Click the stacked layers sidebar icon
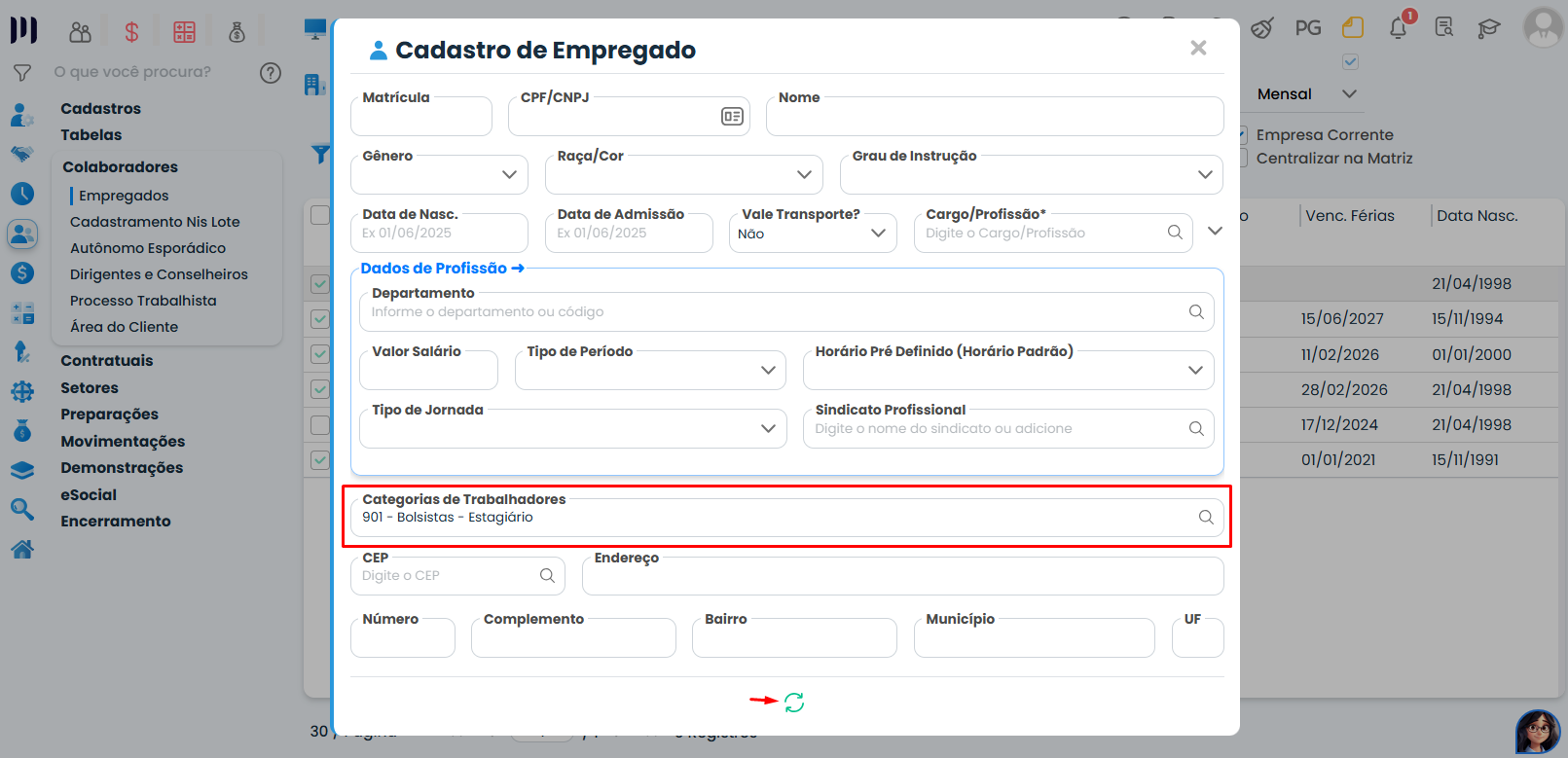Image resolution: width=1568 pixels, height=758 pixels. pos(21,470)
